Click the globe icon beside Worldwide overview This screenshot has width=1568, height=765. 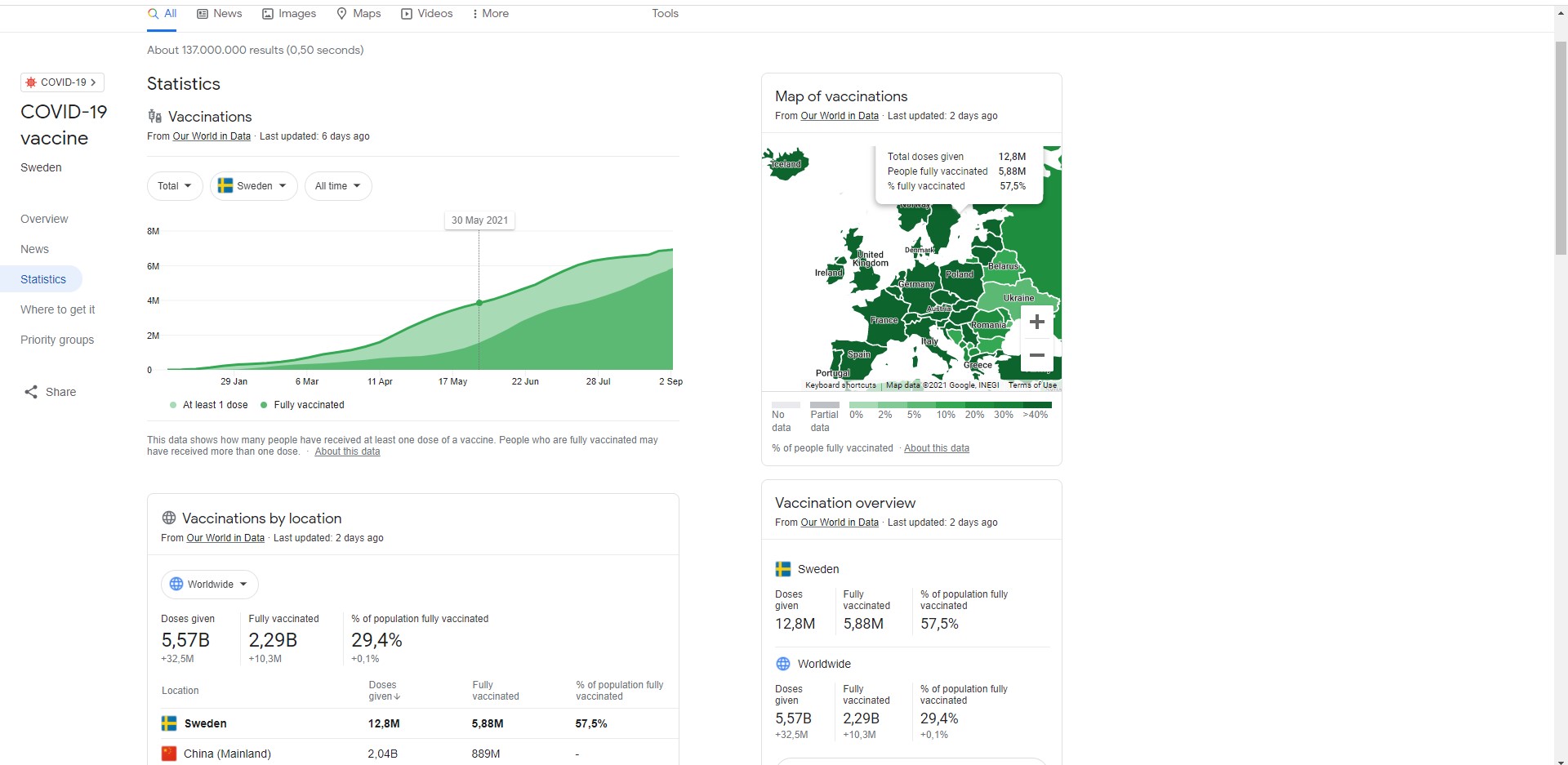(783, 664)
